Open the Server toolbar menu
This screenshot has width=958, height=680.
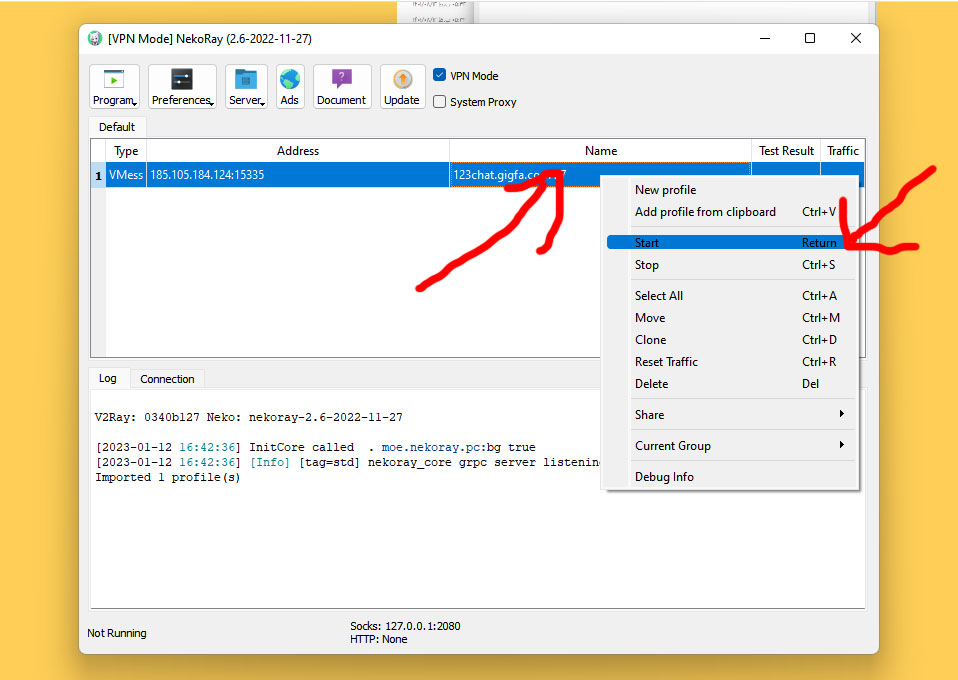click(246, 86)
